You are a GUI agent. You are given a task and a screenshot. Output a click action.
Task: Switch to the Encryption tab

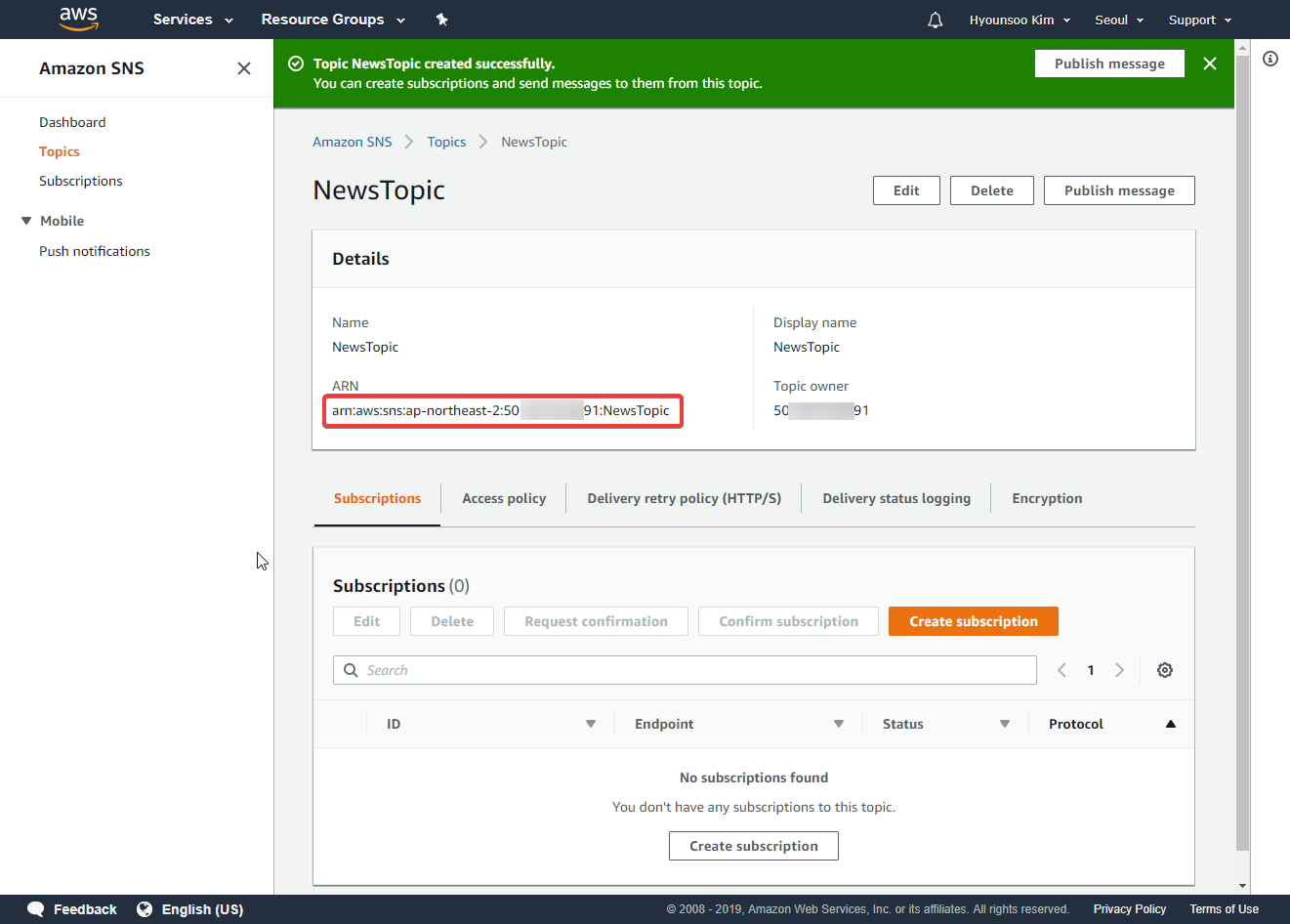click(x=1047, y=498)
